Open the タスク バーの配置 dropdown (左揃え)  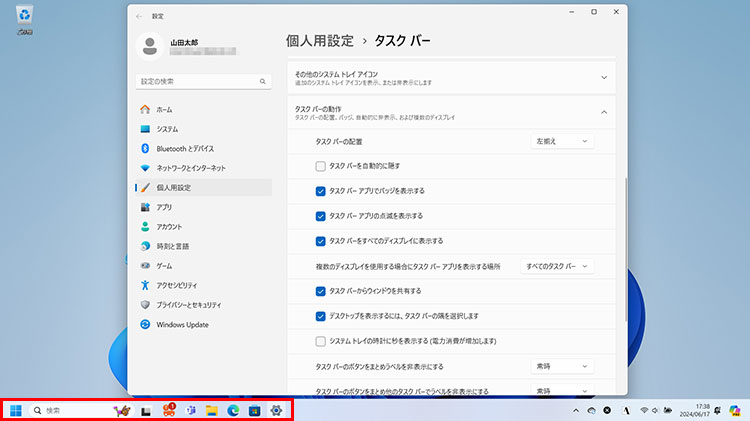[563, 142]
